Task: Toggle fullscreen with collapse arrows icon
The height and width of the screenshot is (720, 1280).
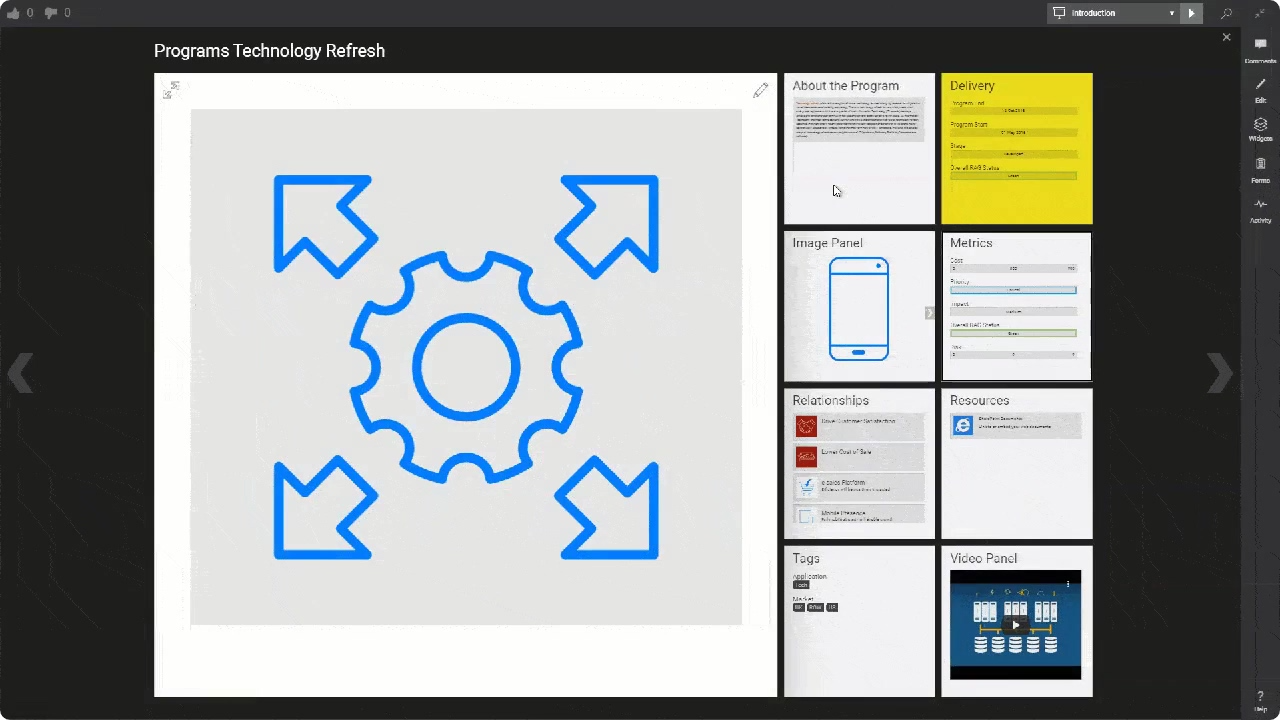Action: pos(1260,13)
